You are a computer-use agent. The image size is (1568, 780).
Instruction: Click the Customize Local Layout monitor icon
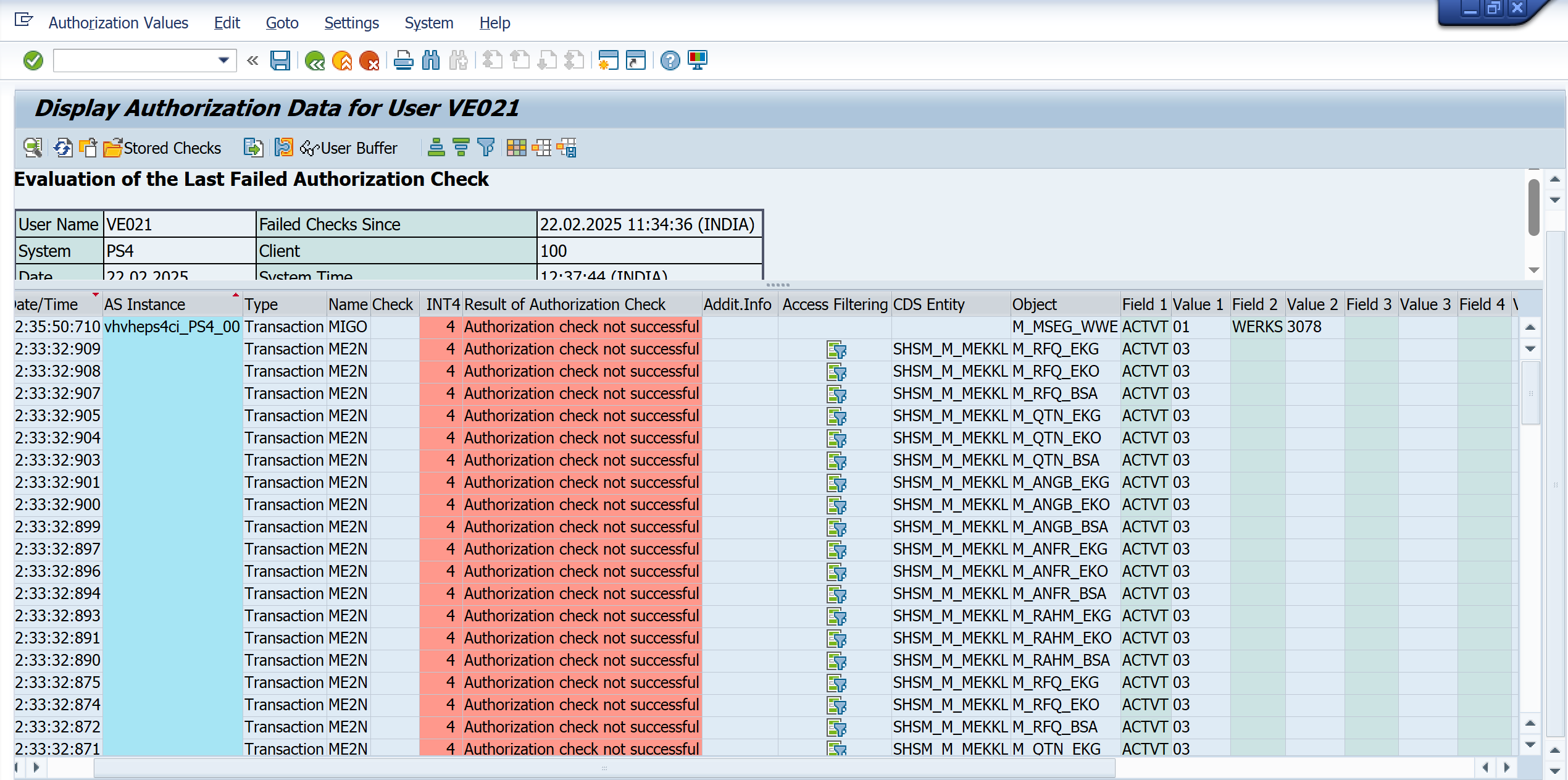tap(698, 61)
